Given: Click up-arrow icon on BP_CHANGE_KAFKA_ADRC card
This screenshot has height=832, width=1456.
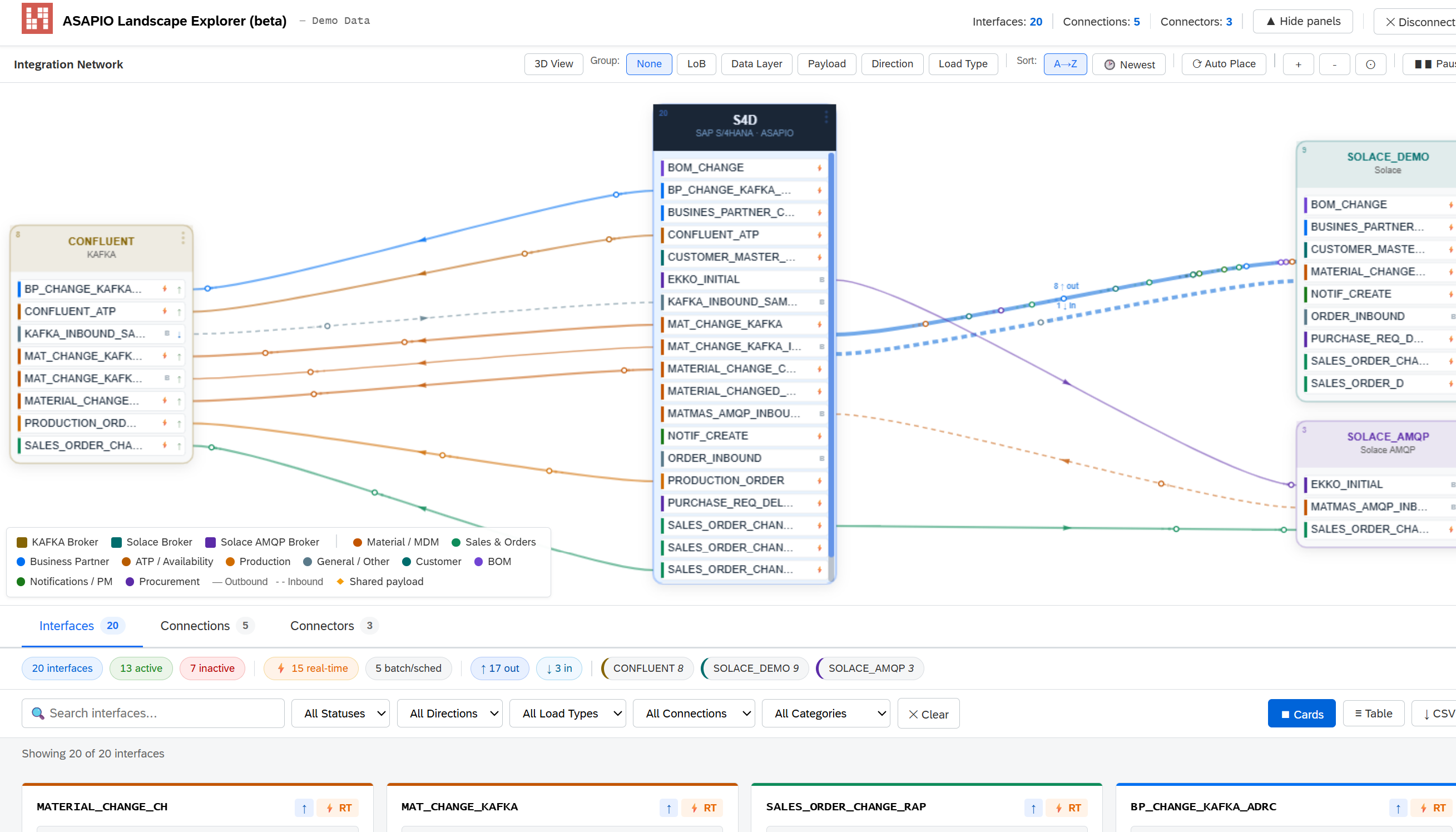Looking at the screenshot, I should pyautogui.click(x=1398, y=808).
